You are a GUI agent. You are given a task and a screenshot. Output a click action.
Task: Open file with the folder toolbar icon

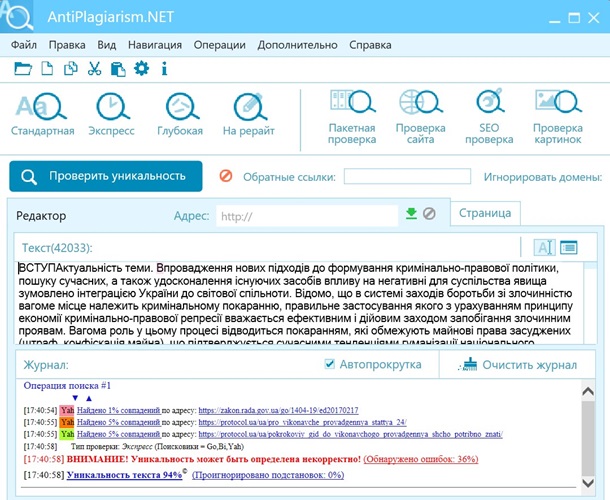pyautogui.click(x=23, y=69)
